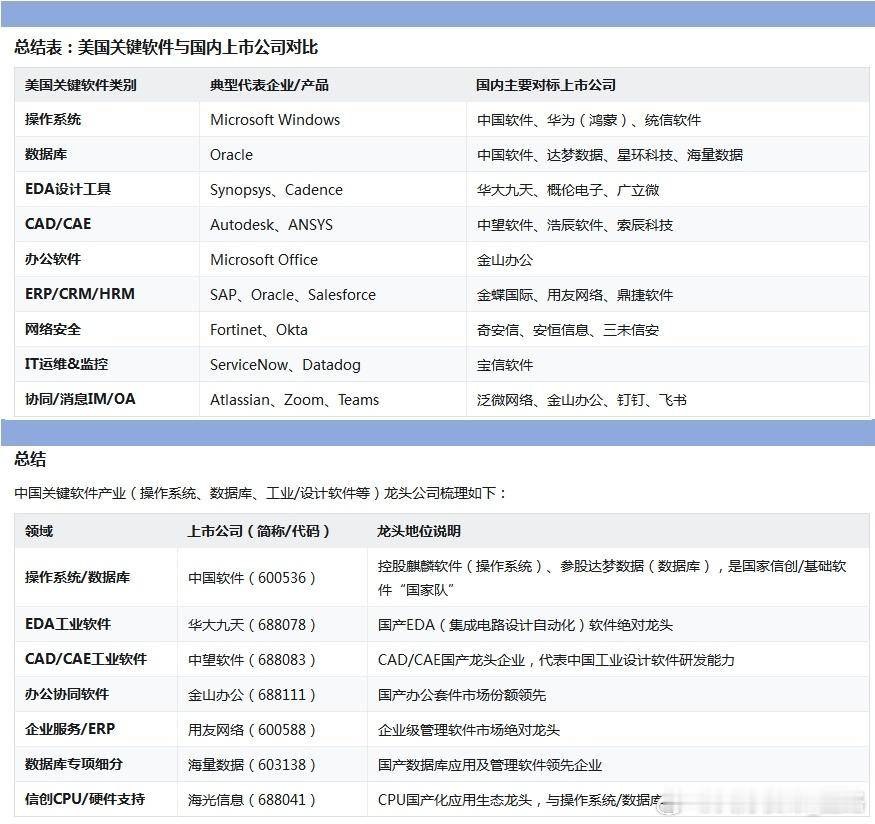Click the description starting 'CPU国产化应用生态龙头'
The height and width of the screenshot is (824, 875).
pyautogui.click(x=522, y=801)
